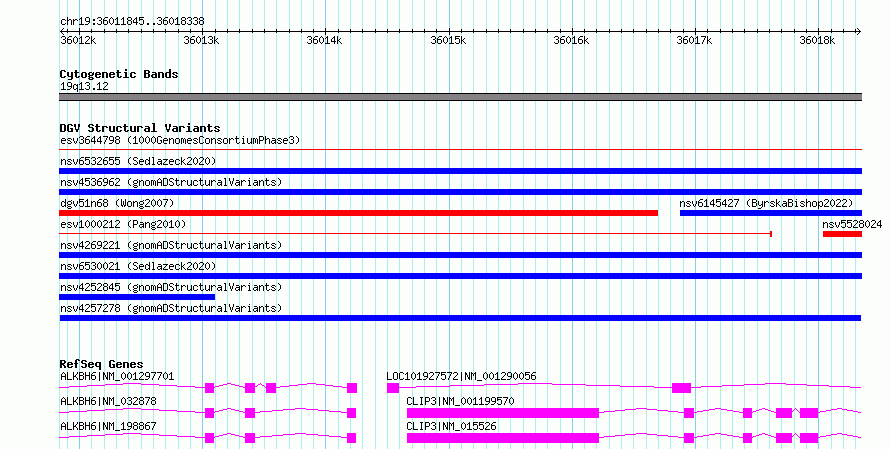Screen dimensions: 890x449
Task: Open the nsv6530021 (Sedlazeck2020) variant label
Action: (x=138, y=266)
